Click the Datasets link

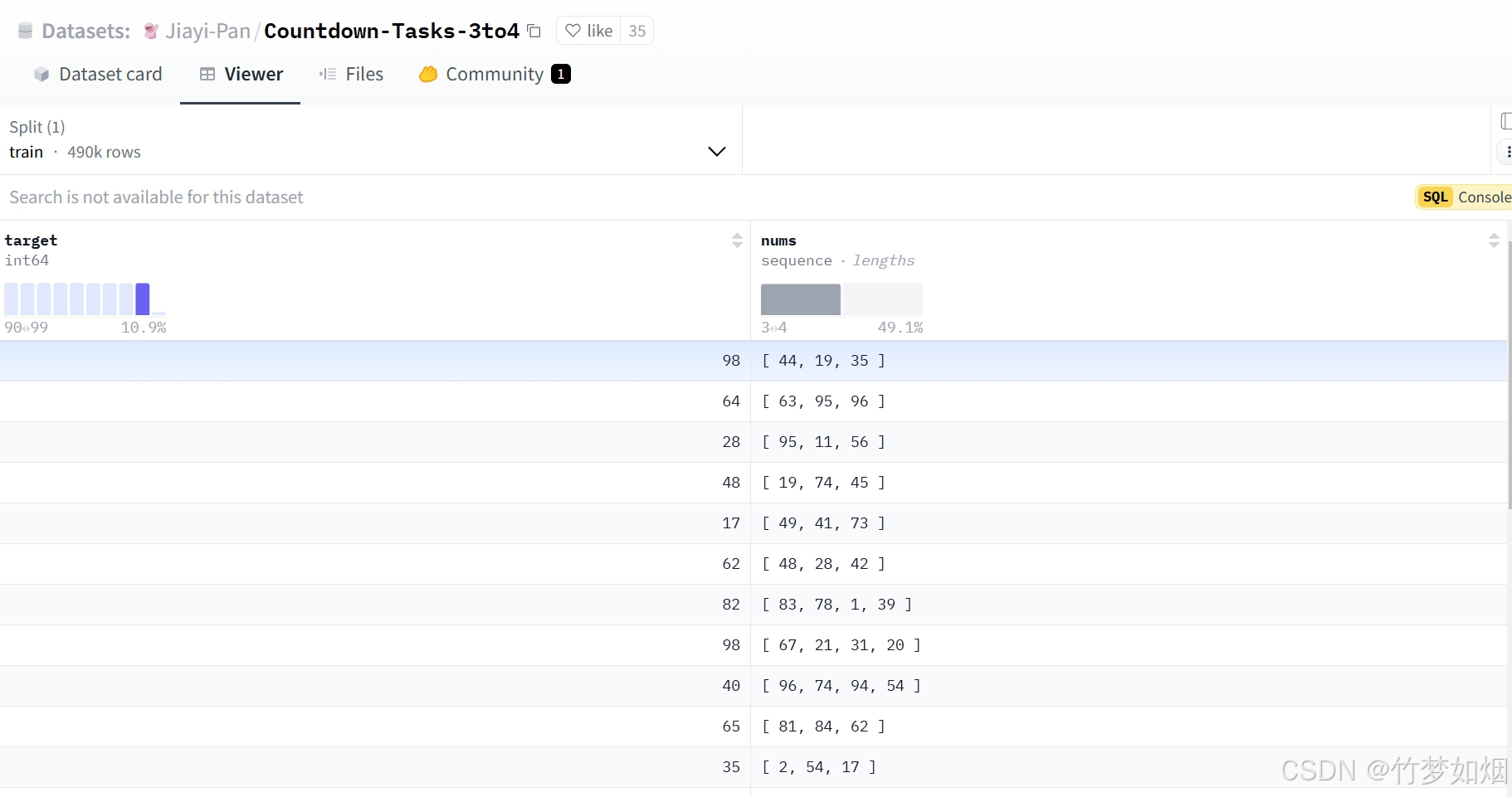point(85,31)
